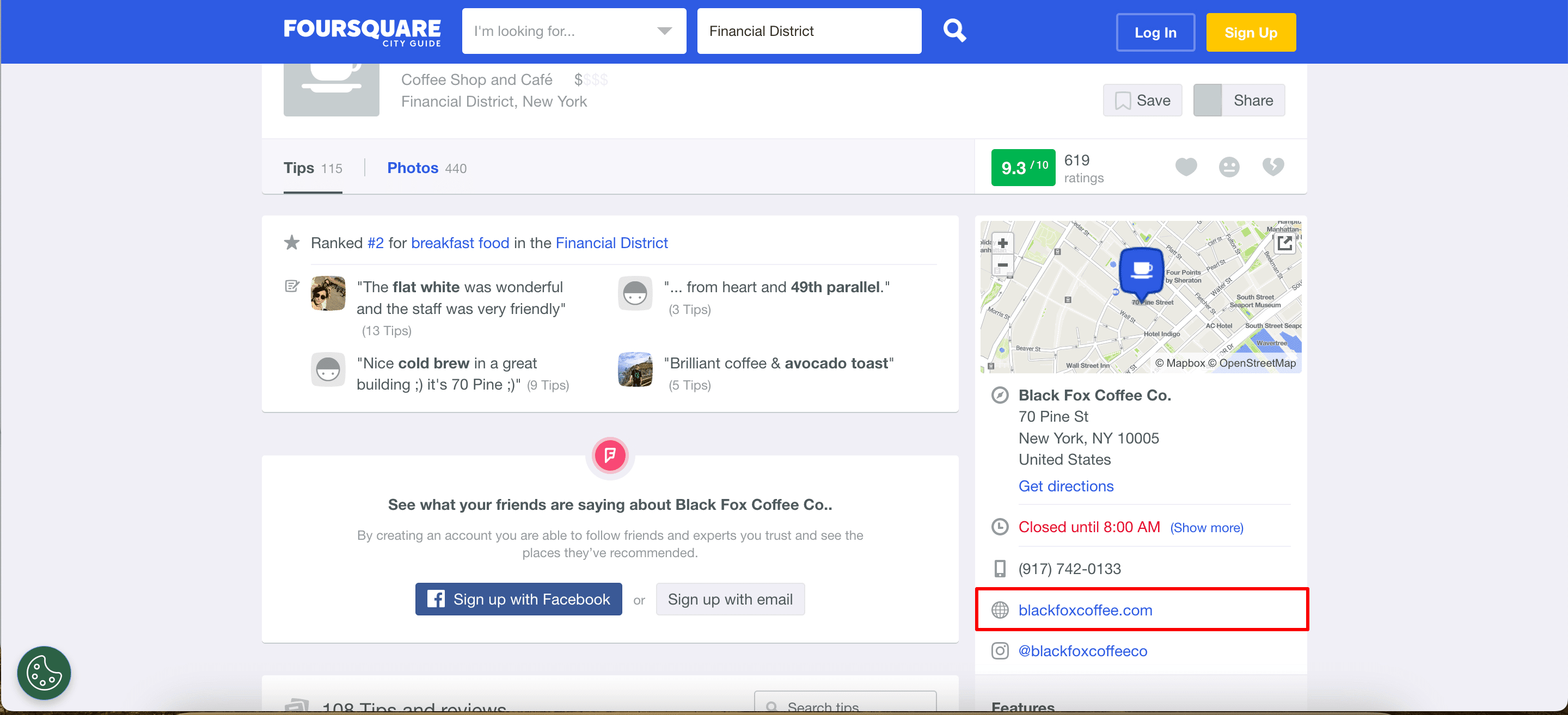Click Sign up with Facebook
1568x715 pixels.
click(518, 600)
